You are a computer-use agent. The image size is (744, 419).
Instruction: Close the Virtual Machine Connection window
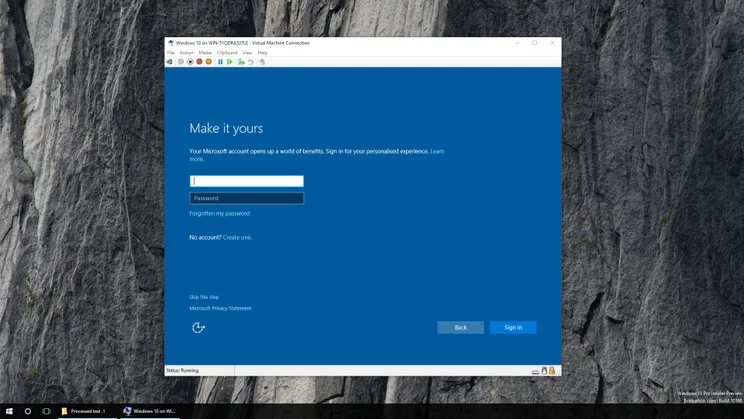(552, 43)
